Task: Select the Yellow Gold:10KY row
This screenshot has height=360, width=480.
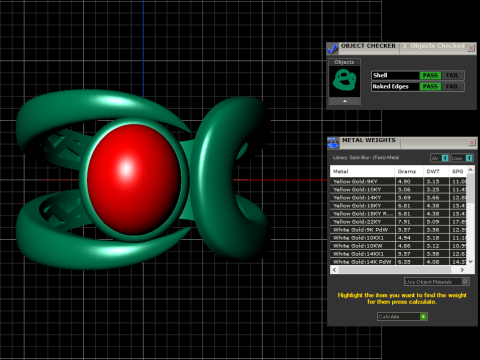Action: [x=399, y=189]
